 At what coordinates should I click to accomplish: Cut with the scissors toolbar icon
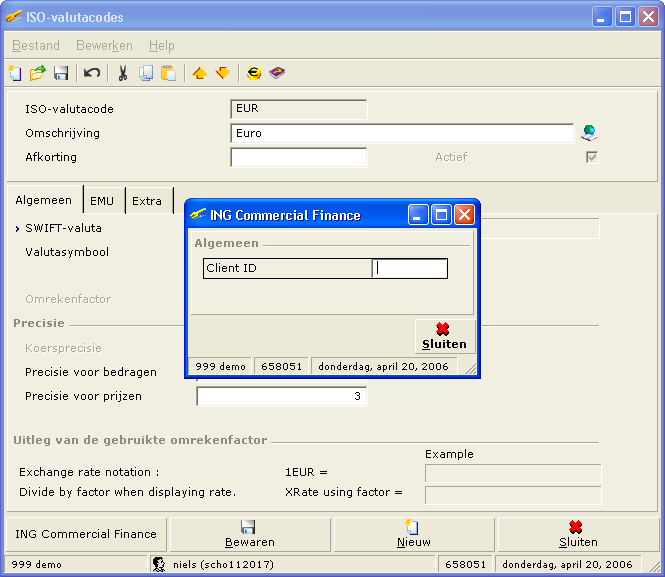(x=123, y=73)
